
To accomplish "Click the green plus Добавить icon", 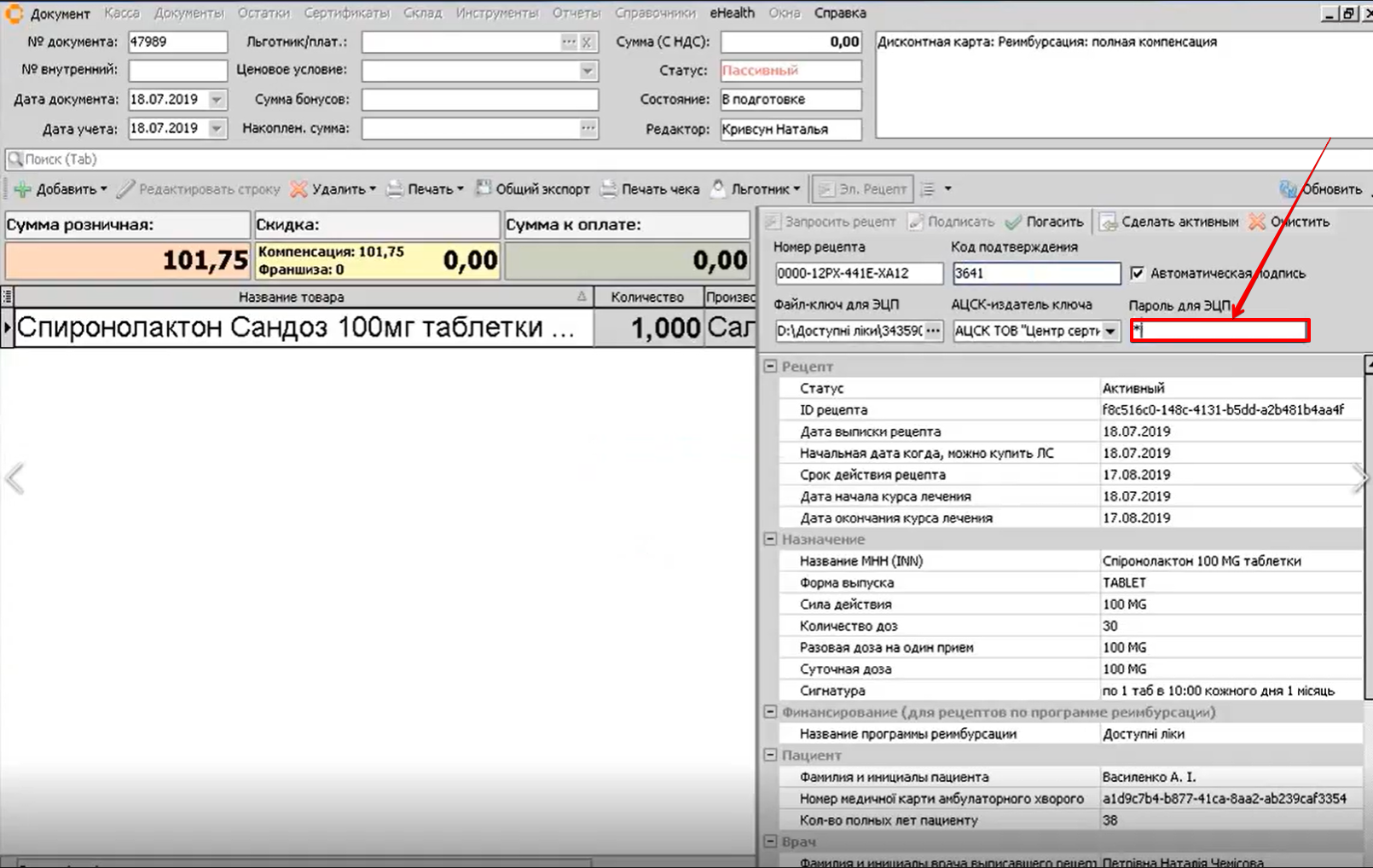I will 23,189.
